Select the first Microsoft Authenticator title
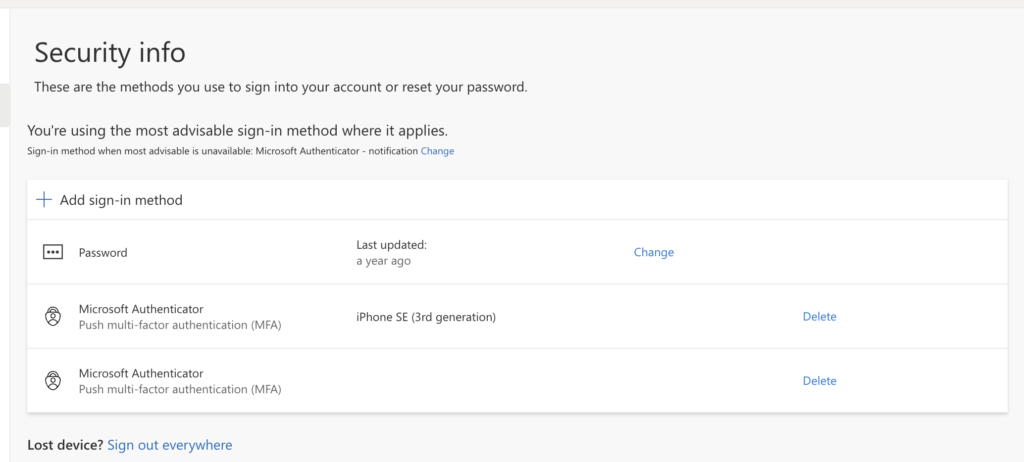 pyautogui.click(x=141, y=309)
